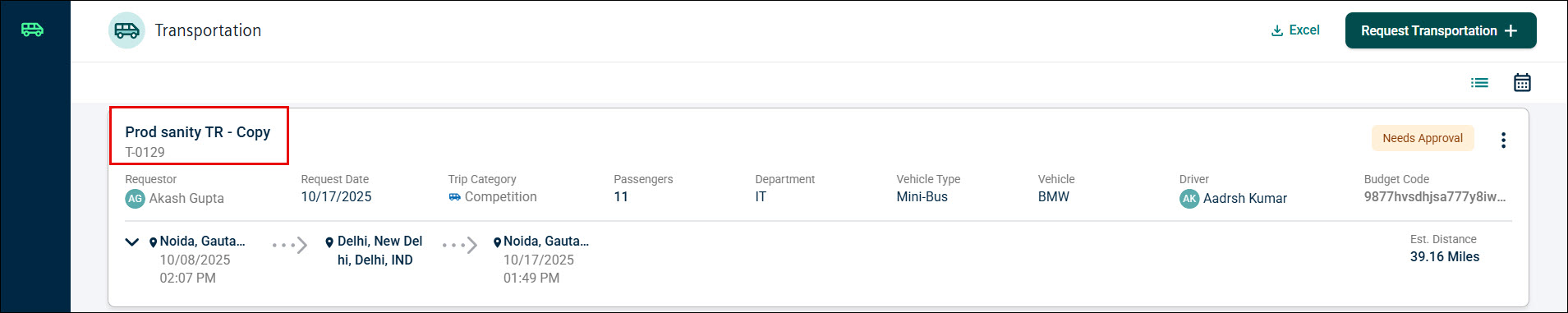Open the sidebar transportation van icon
This screenshot has width=1568, height=313.
tap(32, 30)
